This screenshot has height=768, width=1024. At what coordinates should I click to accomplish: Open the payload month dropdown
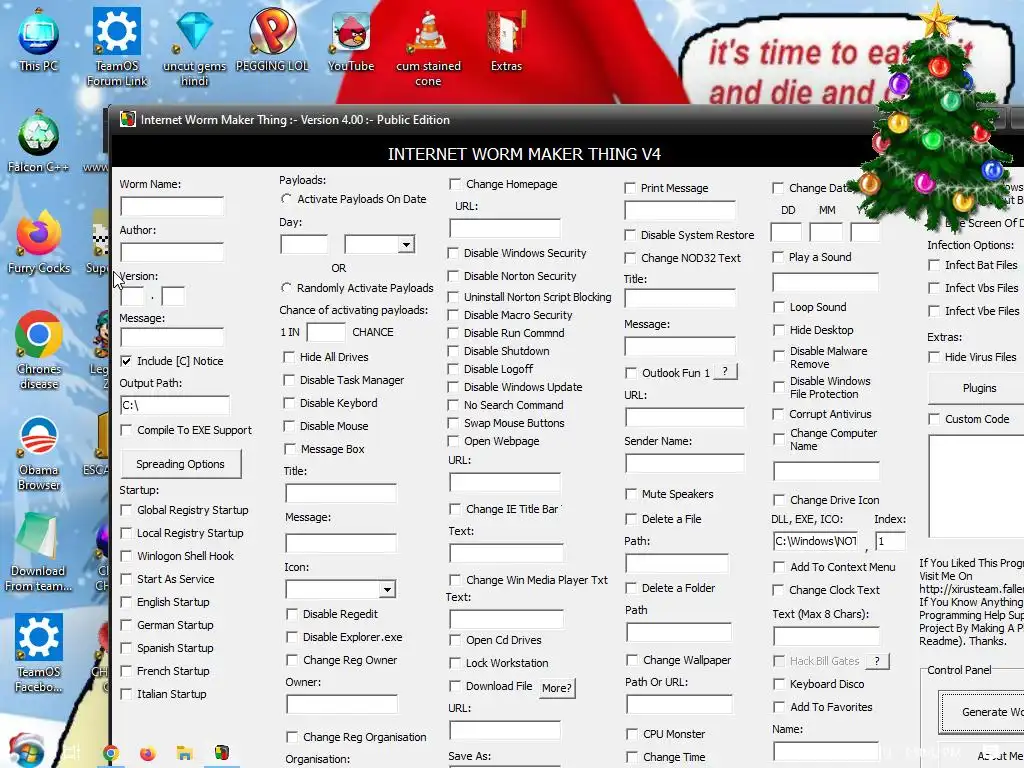tap(406, 245)
